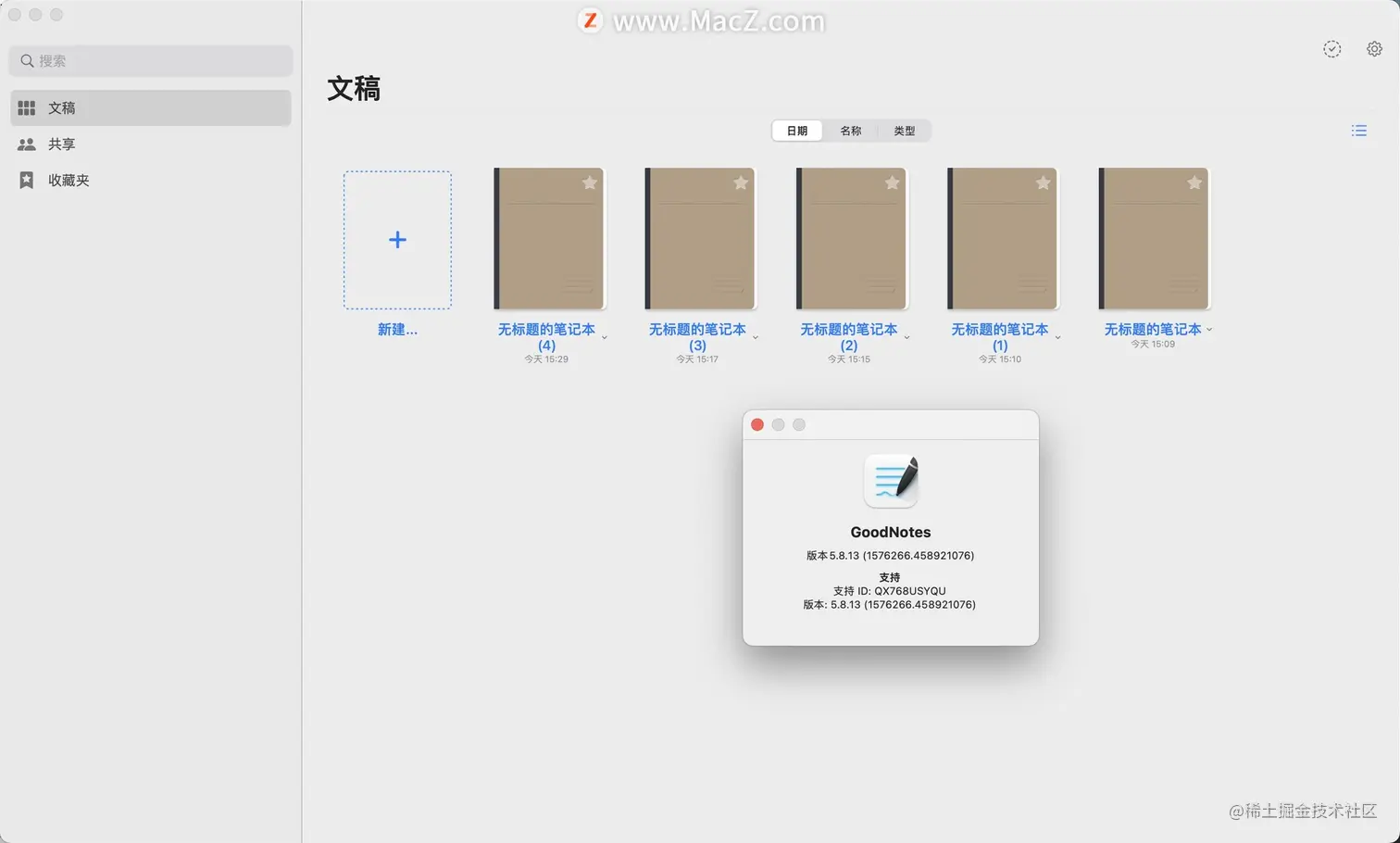Favorite 无标题的笔记本 (3) with its star
The height and width of the screenshot is (843, 1400).
(x=741, y=182)
